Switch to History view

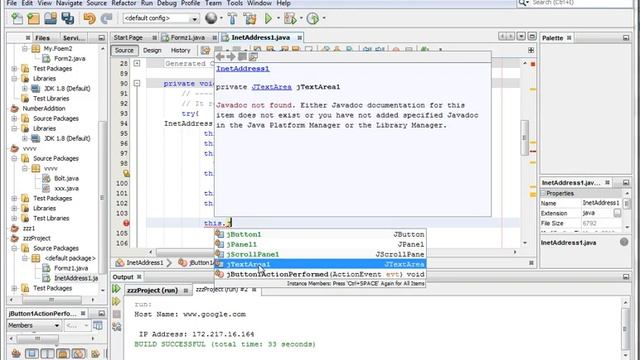(180, 50)
